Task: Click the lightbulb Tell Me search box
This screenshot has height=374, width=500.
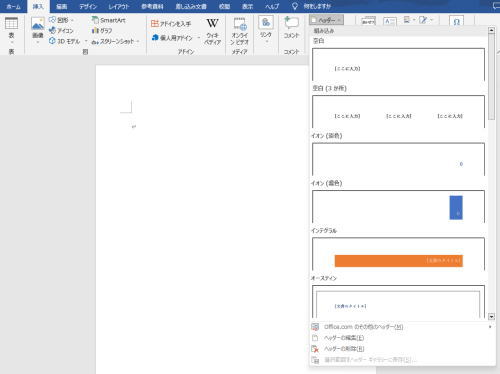Action: [x=312, y=6]
